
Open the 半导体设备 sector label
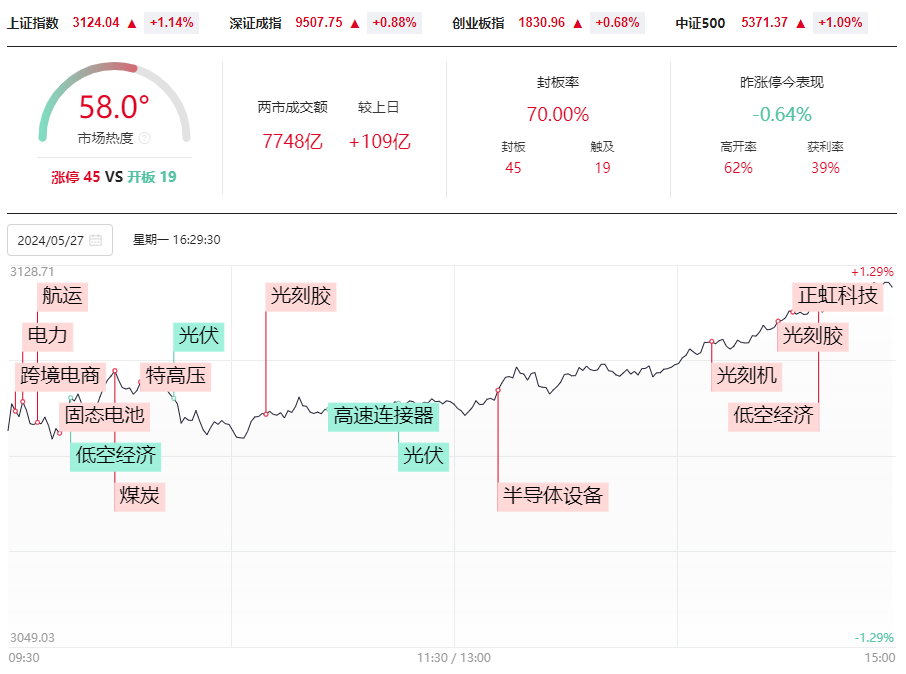[552, 496]
